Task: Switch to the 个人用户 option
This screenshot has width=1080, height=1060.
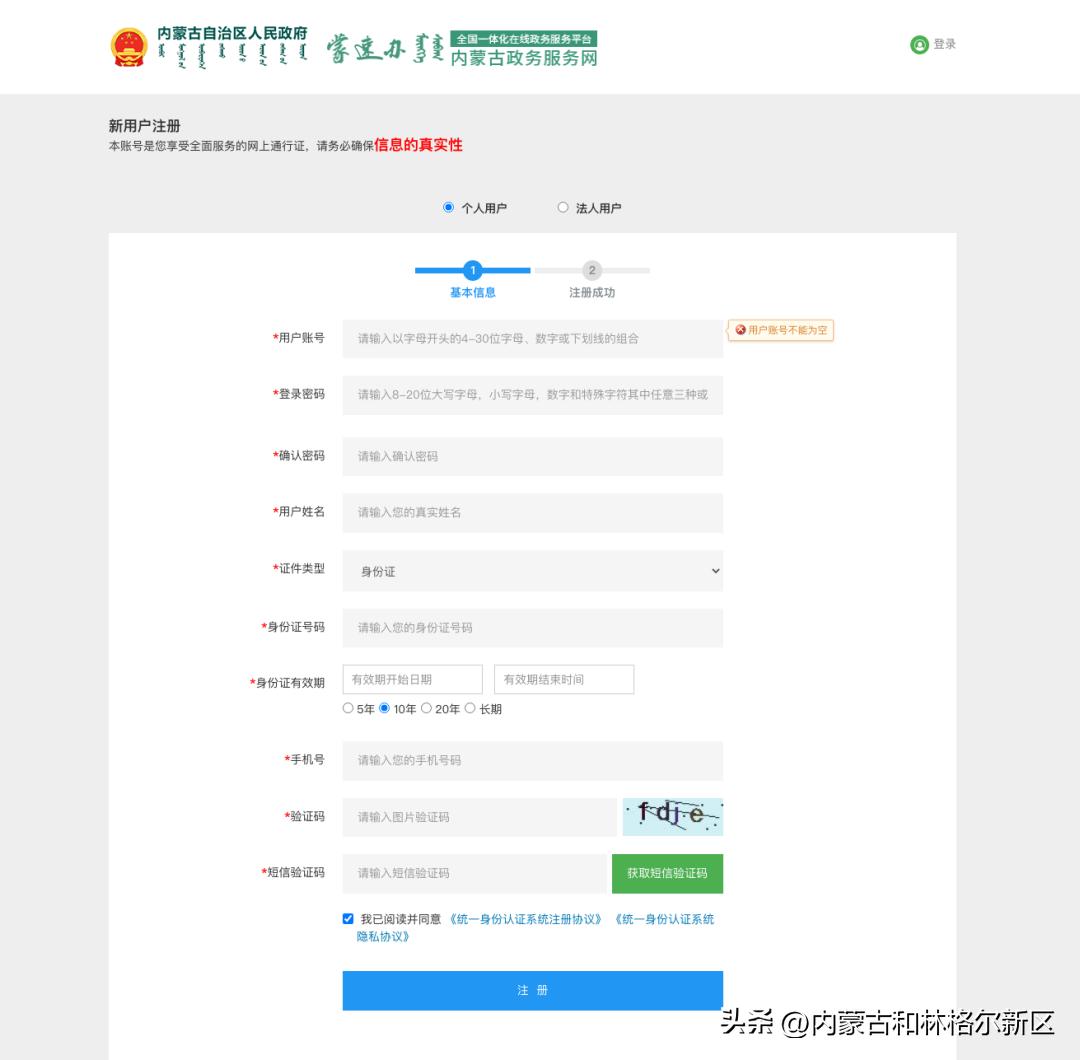Action: (448, 207)
